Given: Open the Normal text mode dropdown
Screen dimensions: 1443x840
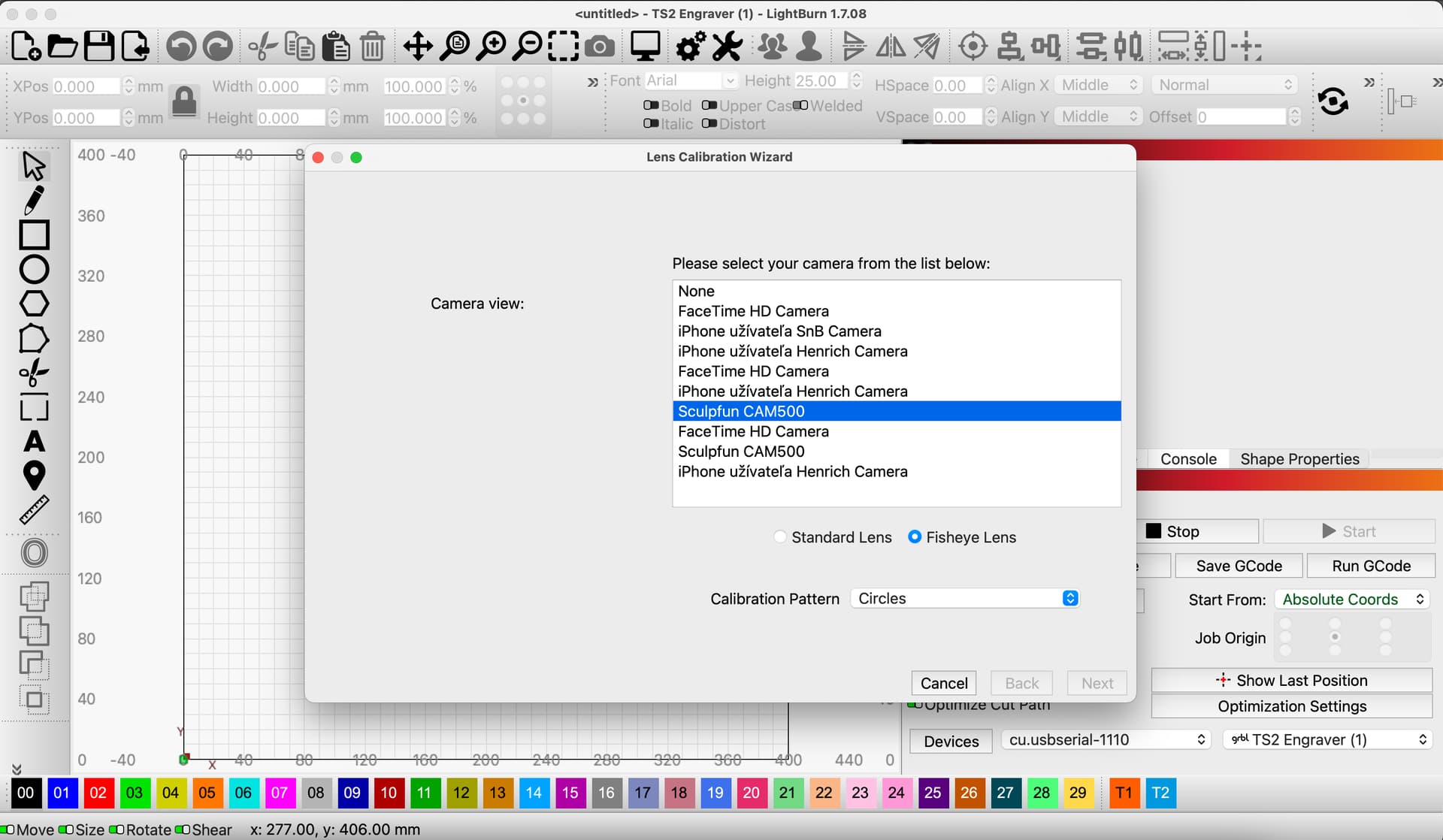Looking at the screenshot, I should pyautogui.click(x=1224, y=85).
